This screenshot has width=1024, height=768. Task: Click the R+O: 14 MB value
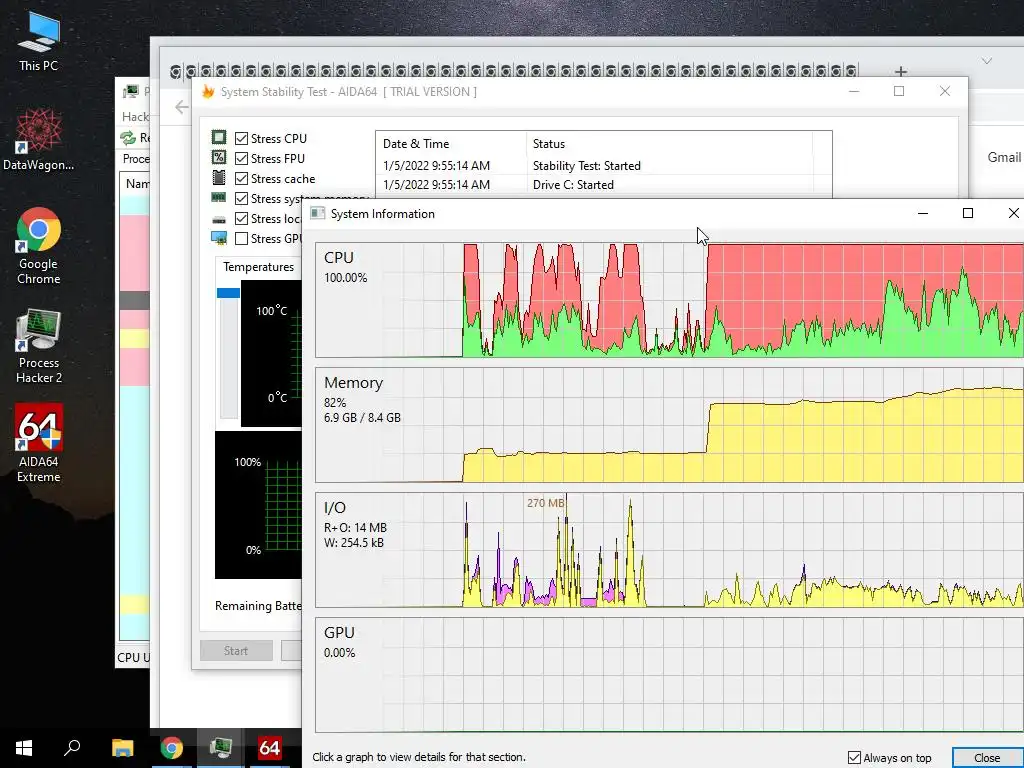(x=355, y=528)
